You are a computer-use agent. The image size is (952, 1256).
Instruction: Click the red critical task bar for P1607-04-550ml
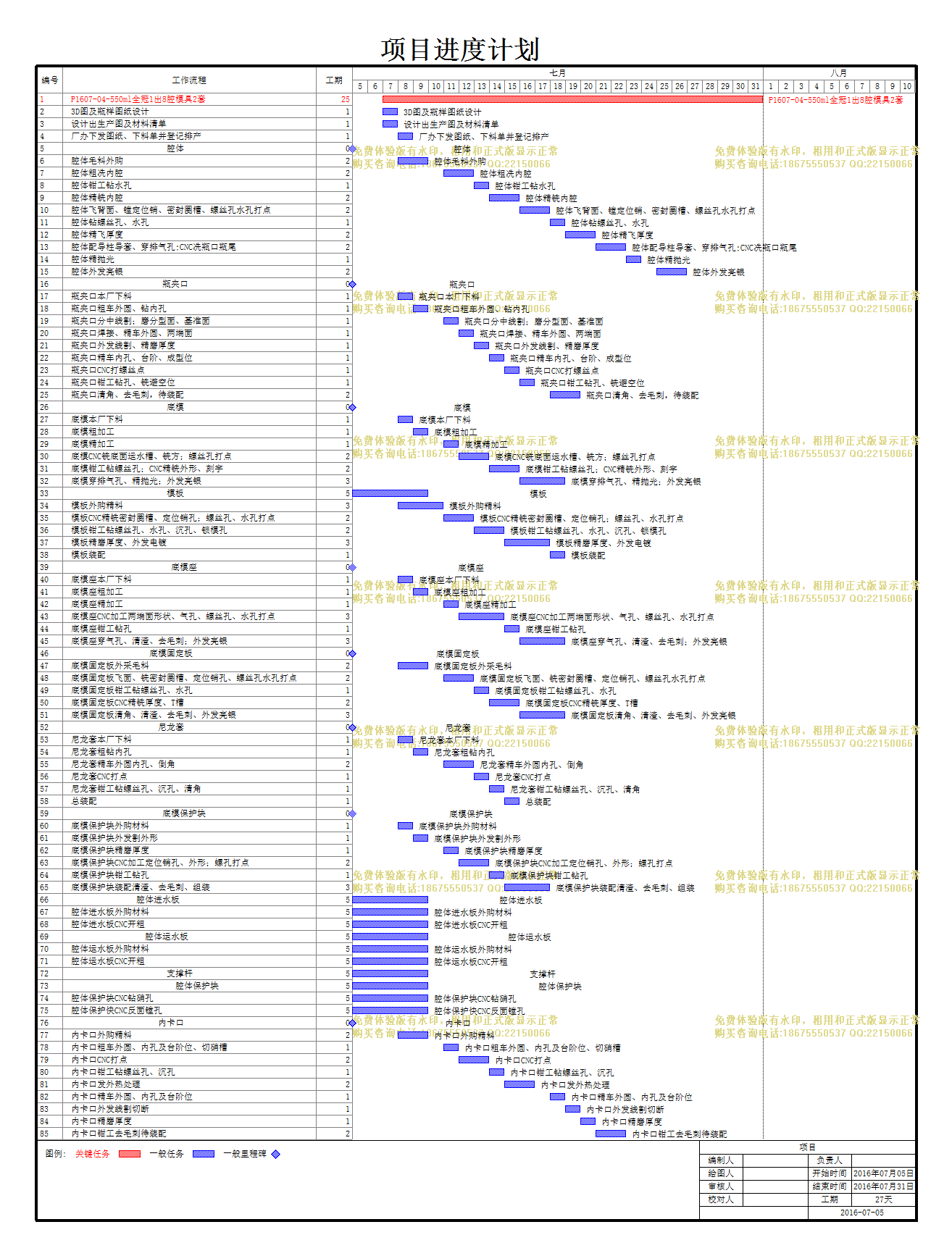(x=572, y=99)
